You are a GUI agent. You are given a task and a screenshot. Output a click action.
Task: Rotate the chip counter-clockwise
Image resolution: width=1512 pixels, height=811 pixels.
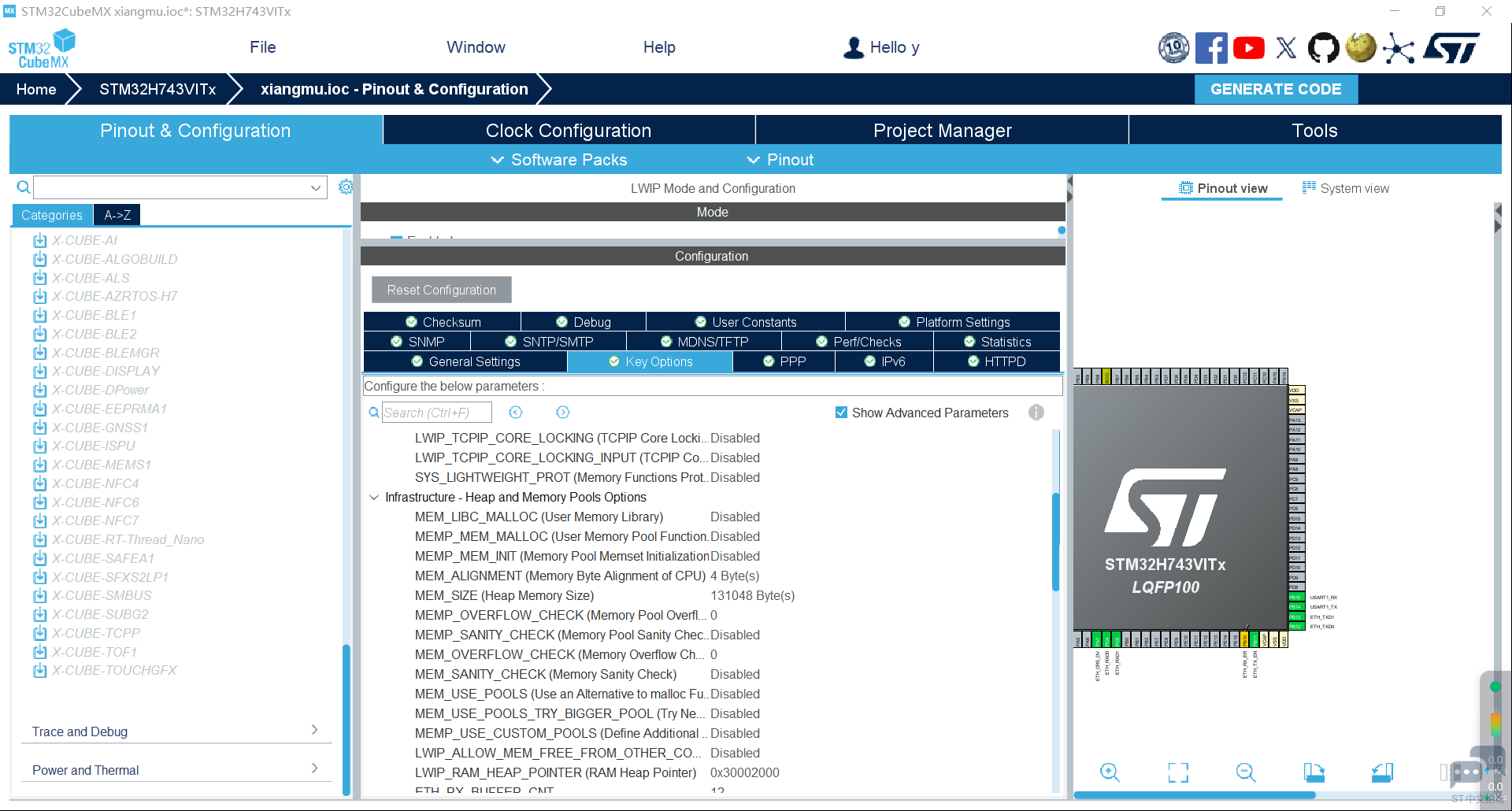(1382, 772)
